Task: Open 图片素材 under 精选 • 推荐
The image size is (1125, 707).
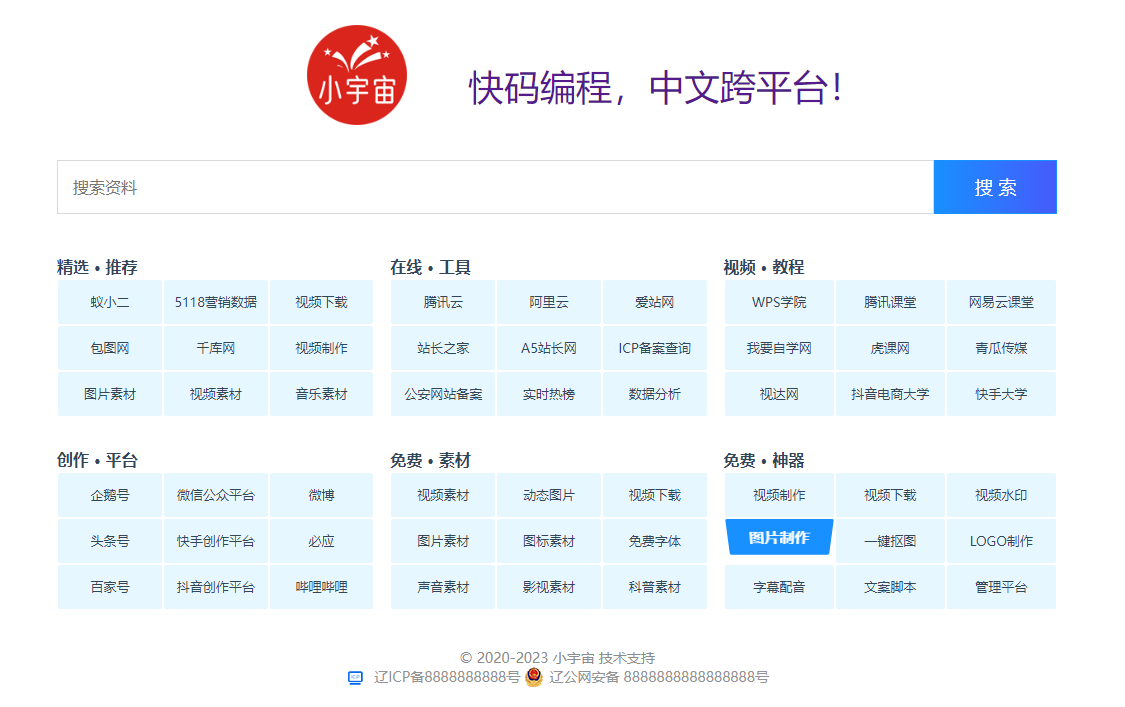Action: coord(110,394)
